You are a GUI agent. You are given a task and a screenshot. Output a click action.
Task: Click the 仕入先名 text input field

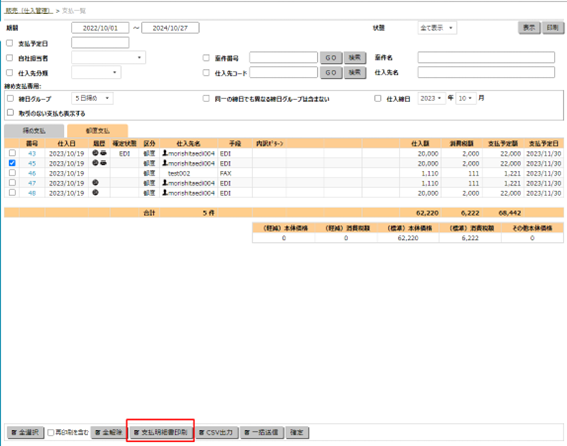(x=486, y=72)
